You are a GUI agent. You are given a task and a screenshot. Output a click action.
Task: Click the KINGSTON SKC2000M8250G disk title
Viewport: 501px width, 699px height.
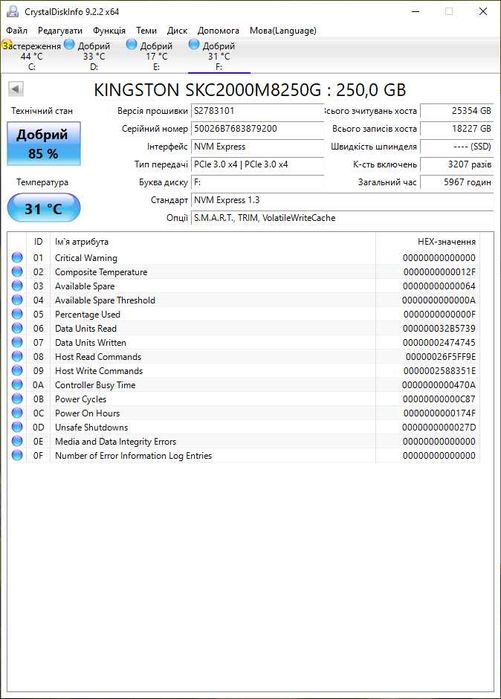pyautogui.click(x=250, y=90)
